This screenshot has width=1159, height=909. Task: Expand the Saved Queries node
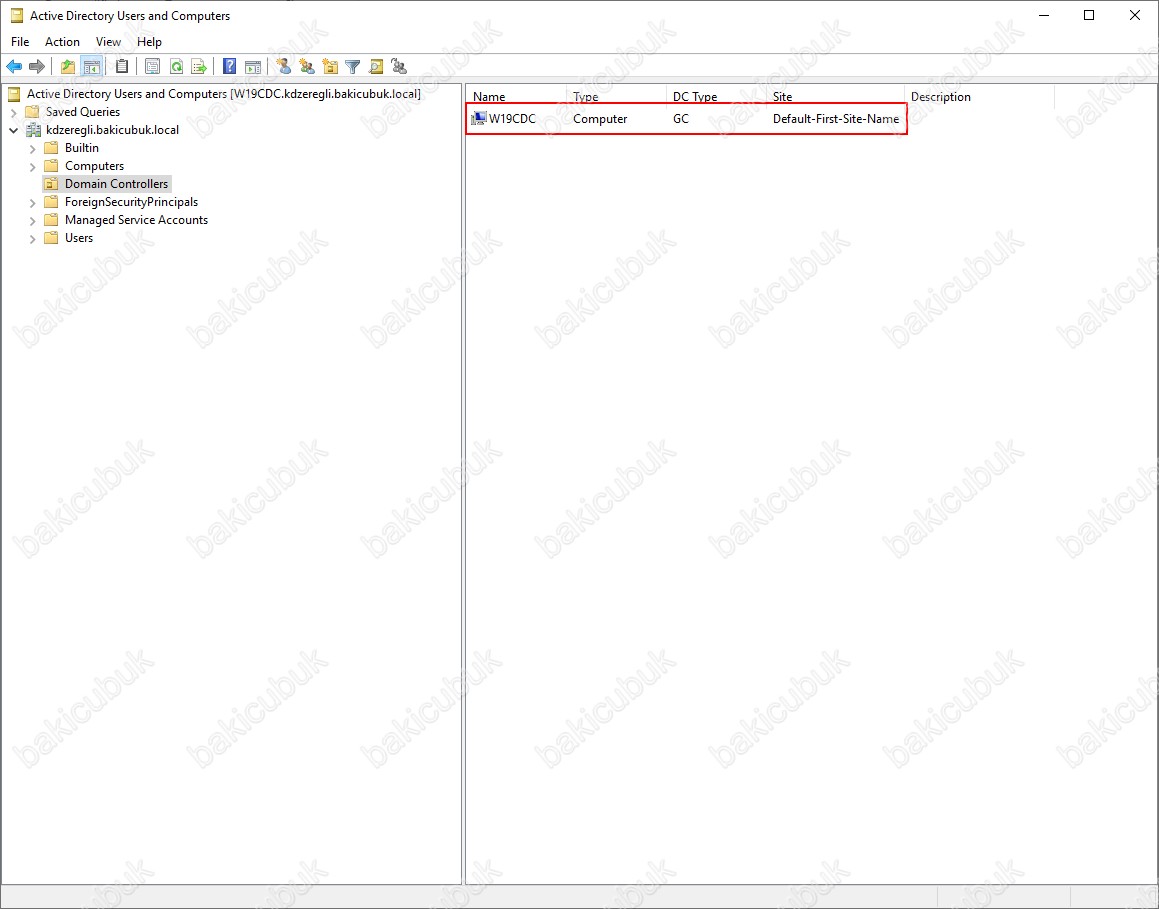[13, 112]
